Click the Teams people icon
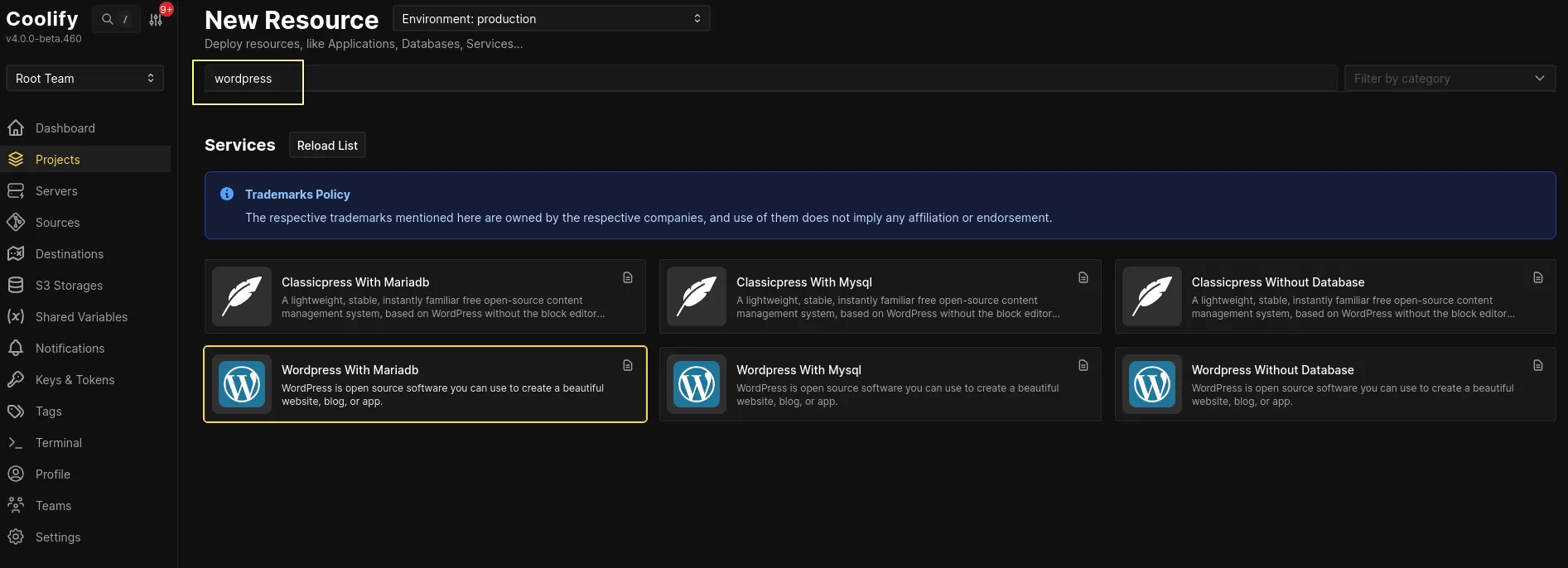Image resolution: width=1568 pixels, height=568 pixels. 16,506
